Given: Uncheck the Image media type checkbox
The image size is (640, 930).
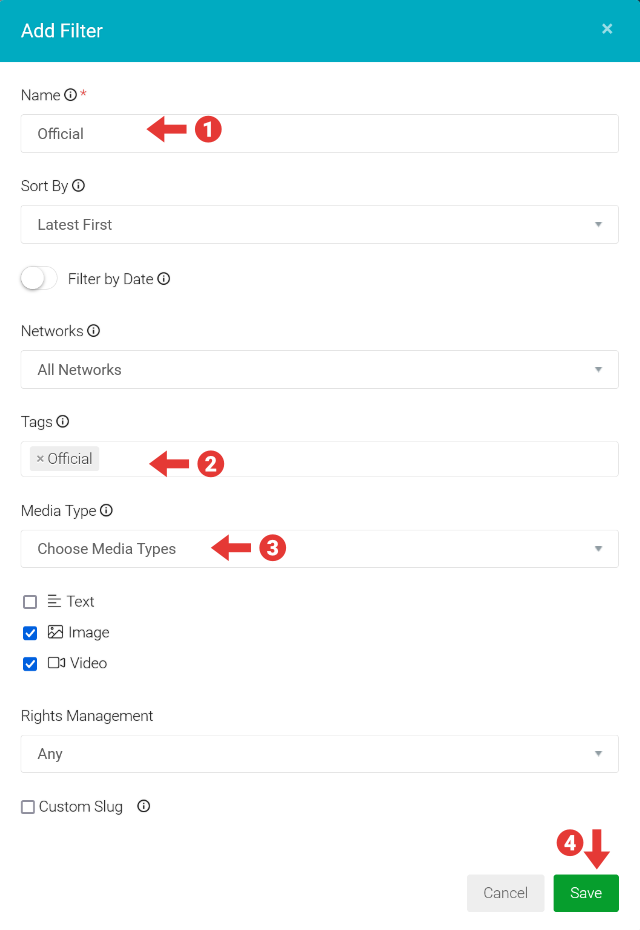Looking at the screenshot, I should pos(29,632).
